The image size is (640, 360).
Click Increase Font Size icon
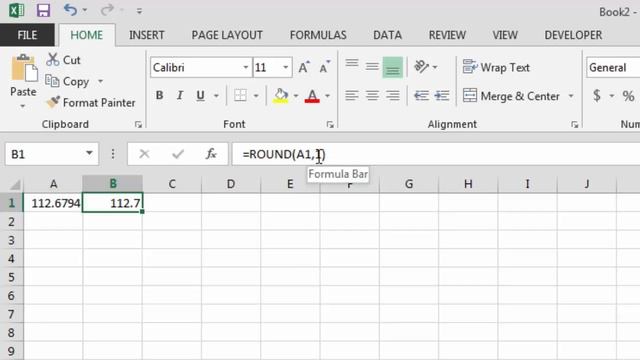coord(304,67)
